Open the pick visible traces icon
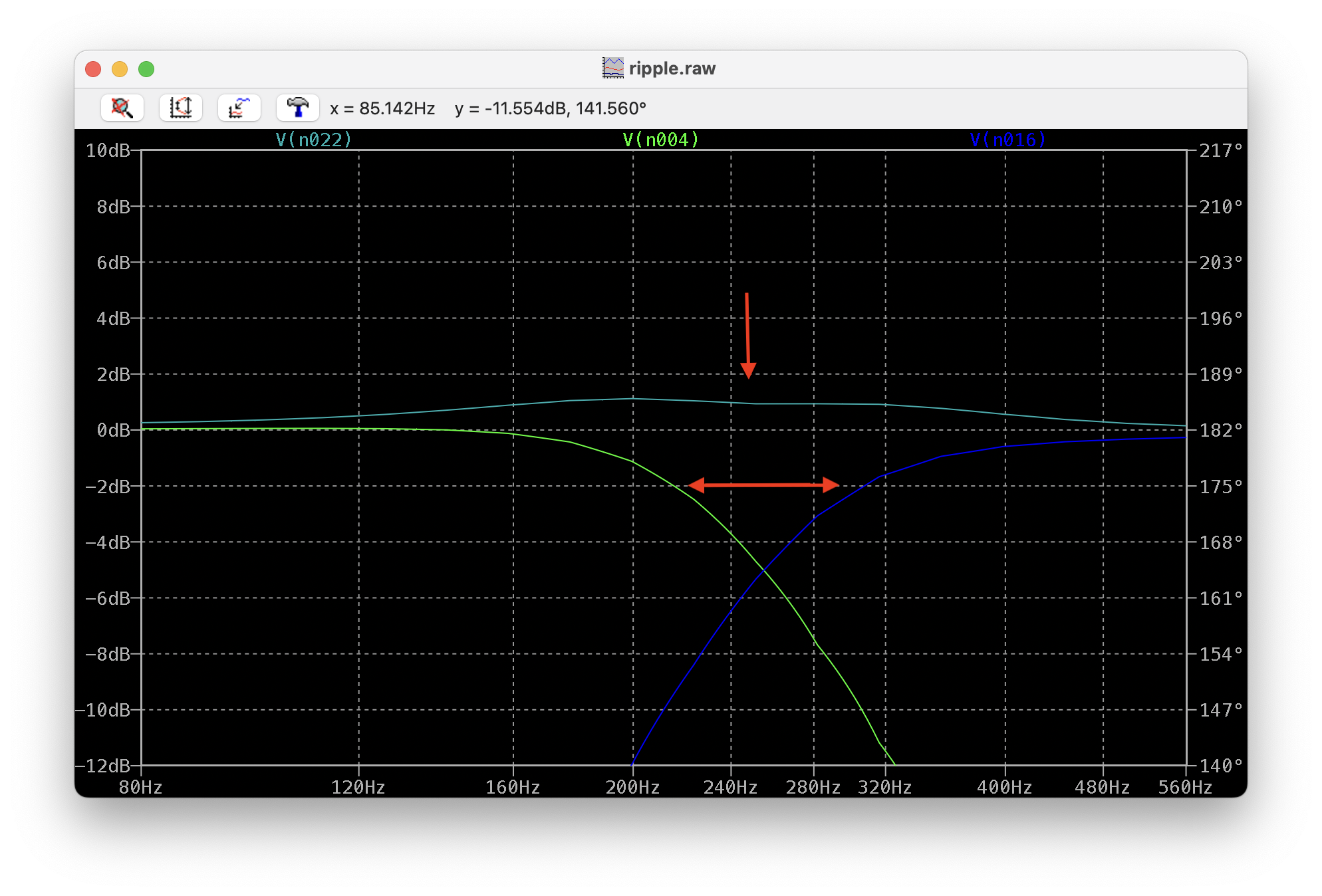This screenshot has width=1322, height=896. (239, 108)
